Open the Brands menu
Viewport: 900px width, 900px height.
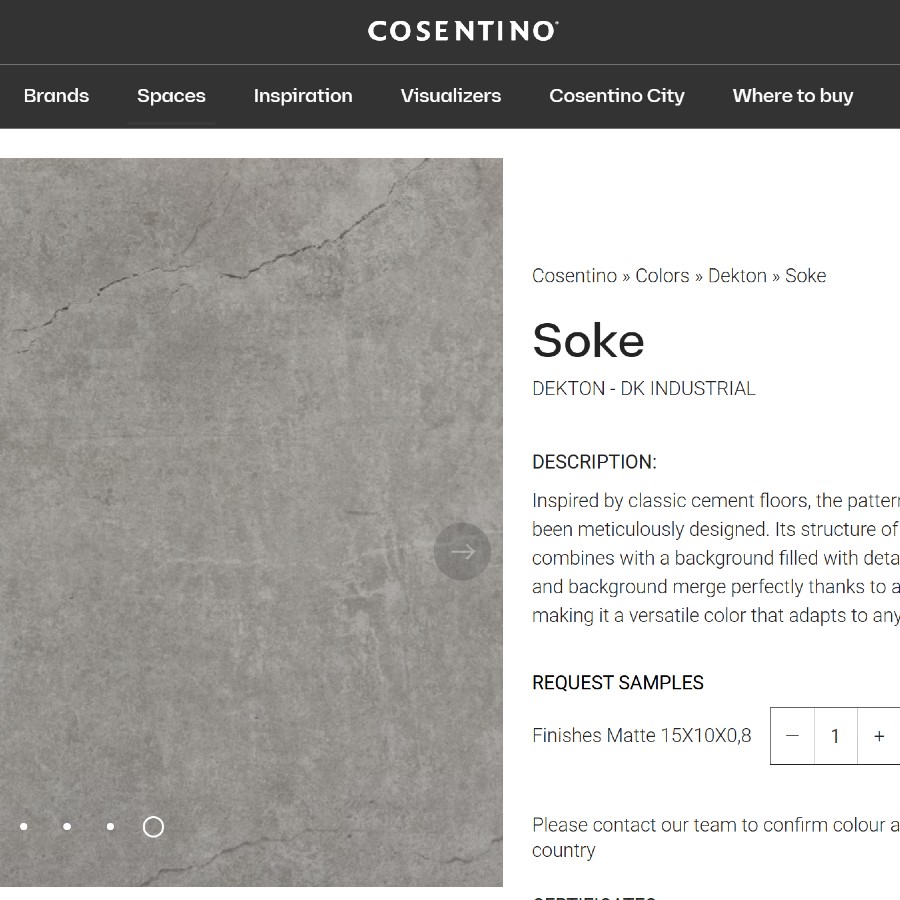tap(56, 96)
